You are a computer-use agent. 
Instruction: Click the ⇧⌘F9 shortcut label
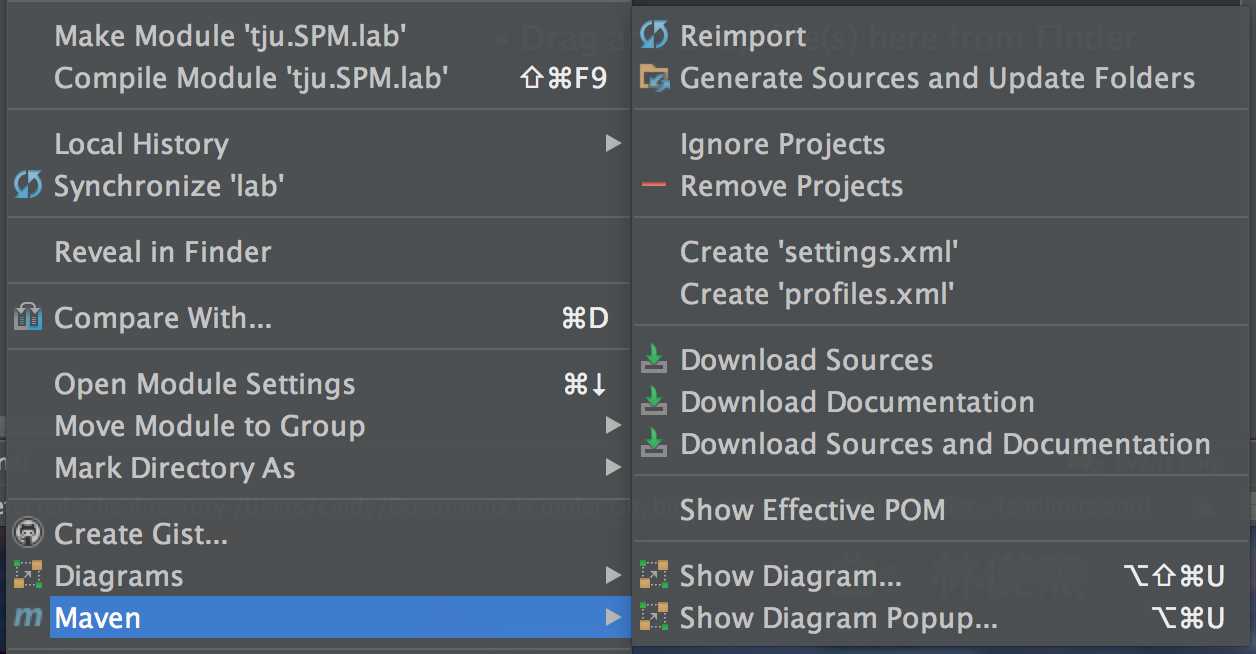[x=564, y=78]
